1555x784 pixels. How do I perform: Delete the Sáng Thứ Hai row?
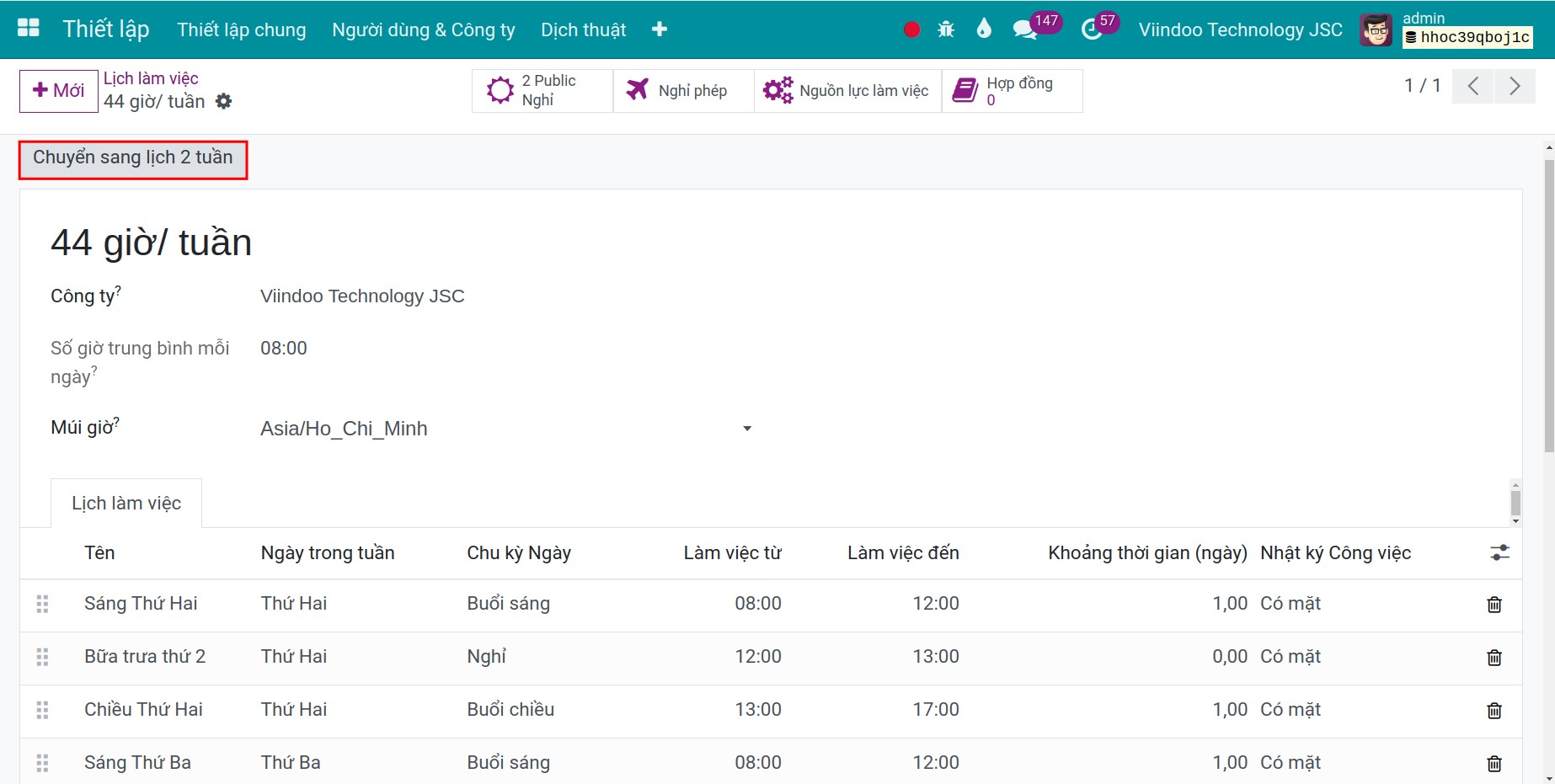point(1494,604)
